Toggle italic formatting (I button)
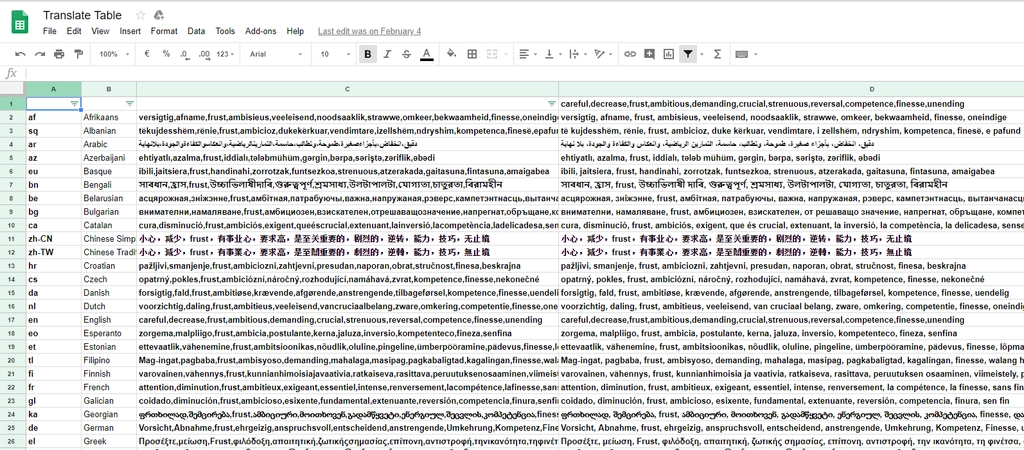This screenshot has width=1024, height=450. (387, 54)
